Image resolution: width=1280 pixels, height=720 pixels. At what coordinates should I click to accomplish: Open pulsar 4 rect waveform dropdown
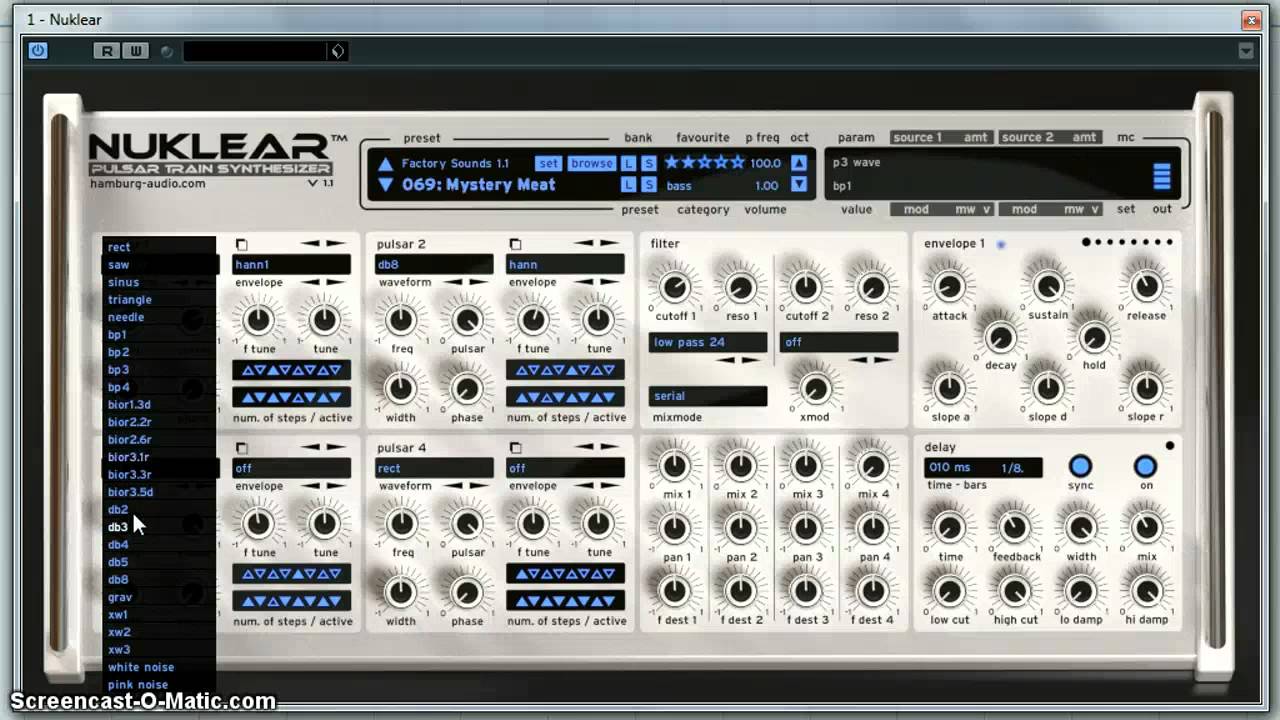tap(434, 468)
